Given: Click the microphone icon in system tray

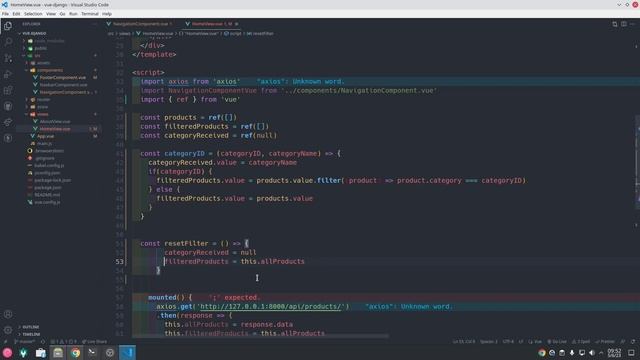Looking at the screenshot, I should [572, 353].
